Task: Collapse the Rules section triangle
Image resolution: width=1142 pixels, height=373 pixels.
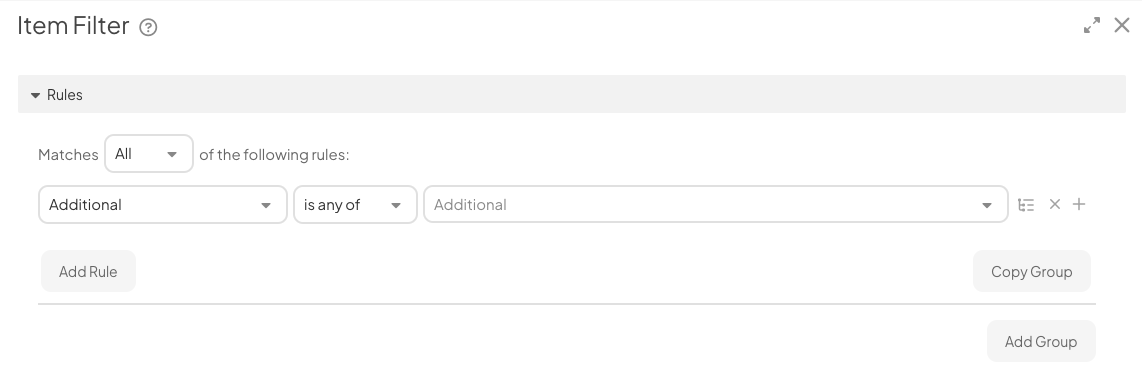Action: tap(35, 95)
